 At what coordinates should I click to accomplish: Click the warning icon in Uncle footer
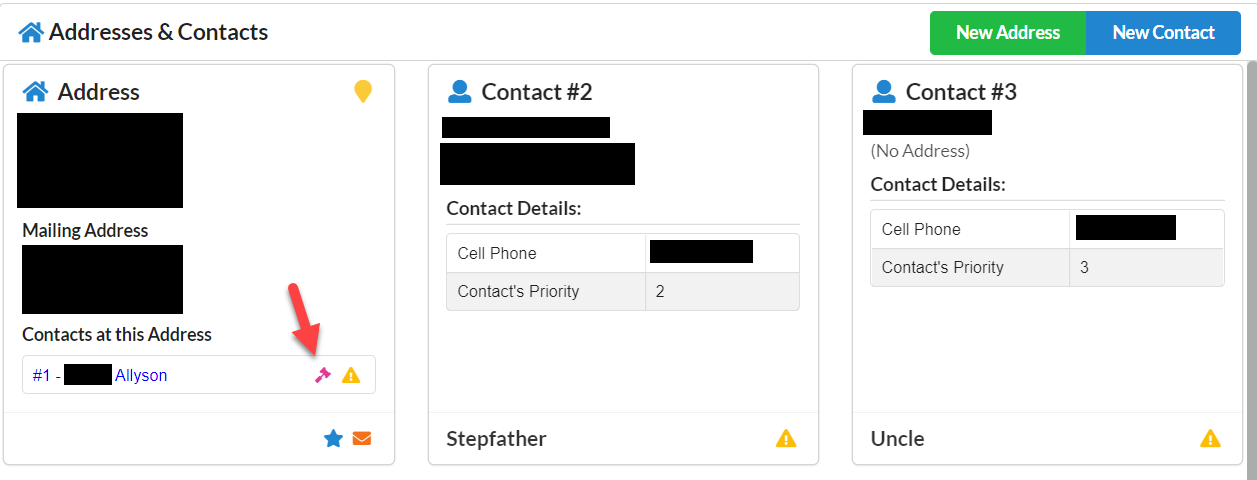[x=1210, y=438]
